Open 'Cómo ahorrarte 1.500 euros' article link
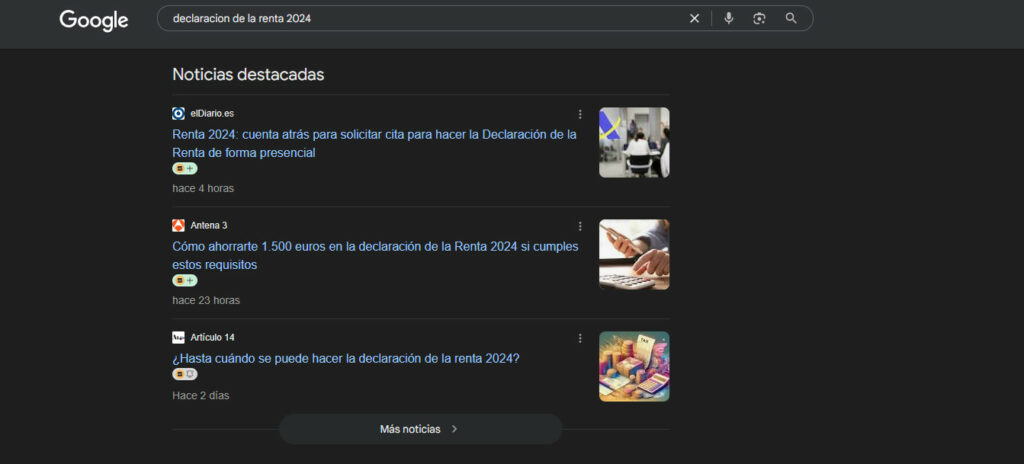 click(375, 256)
